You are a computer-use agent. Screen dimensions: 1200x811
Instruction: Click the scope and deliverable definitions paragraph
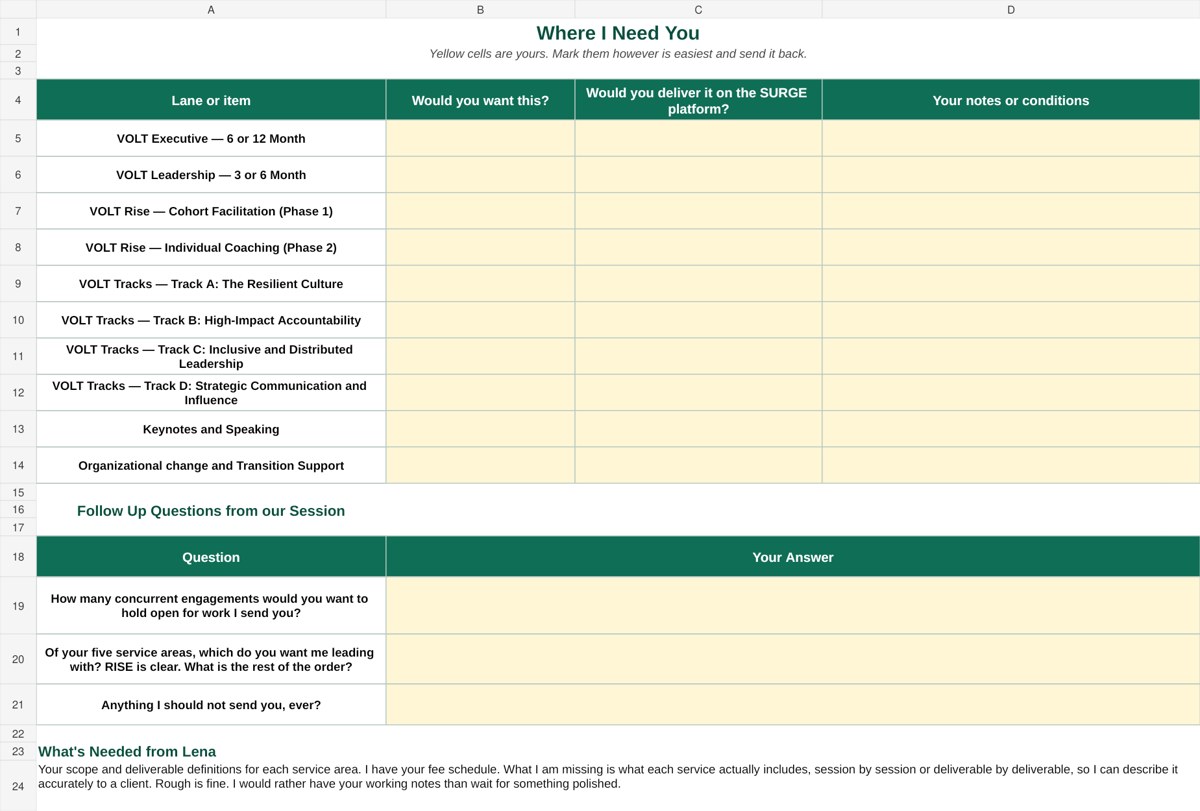pyautogui.click(x=608, y=777)
